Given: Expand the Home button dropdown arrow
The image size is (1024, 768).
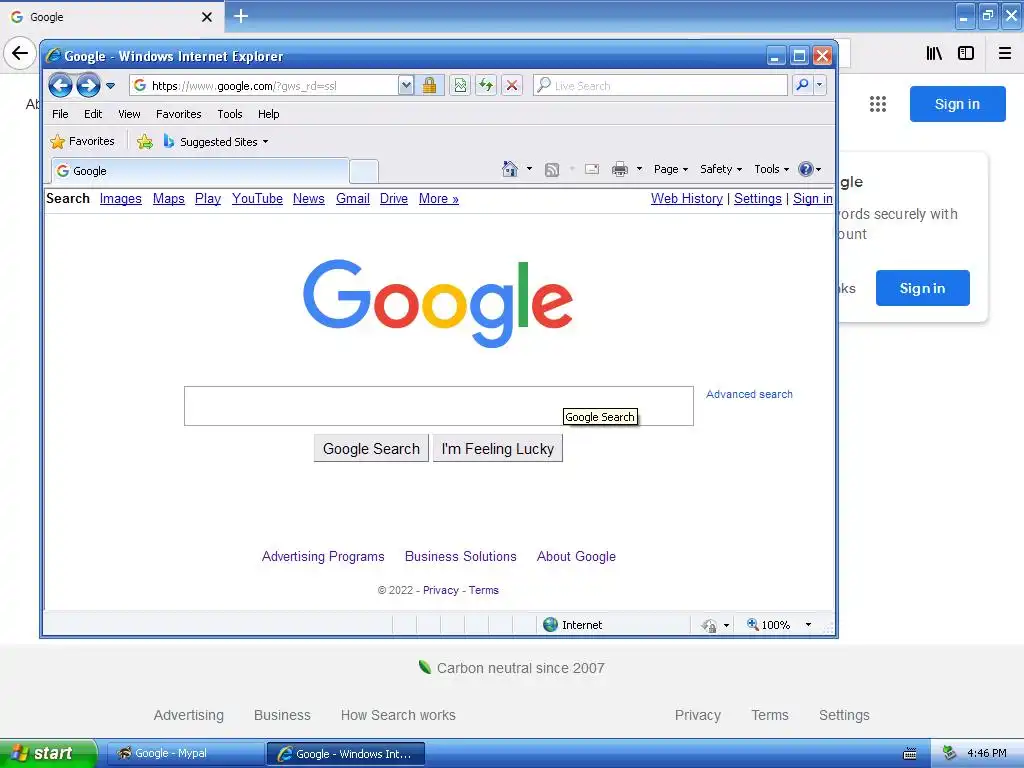Looking at the screenshot, I should click(529, 169).
